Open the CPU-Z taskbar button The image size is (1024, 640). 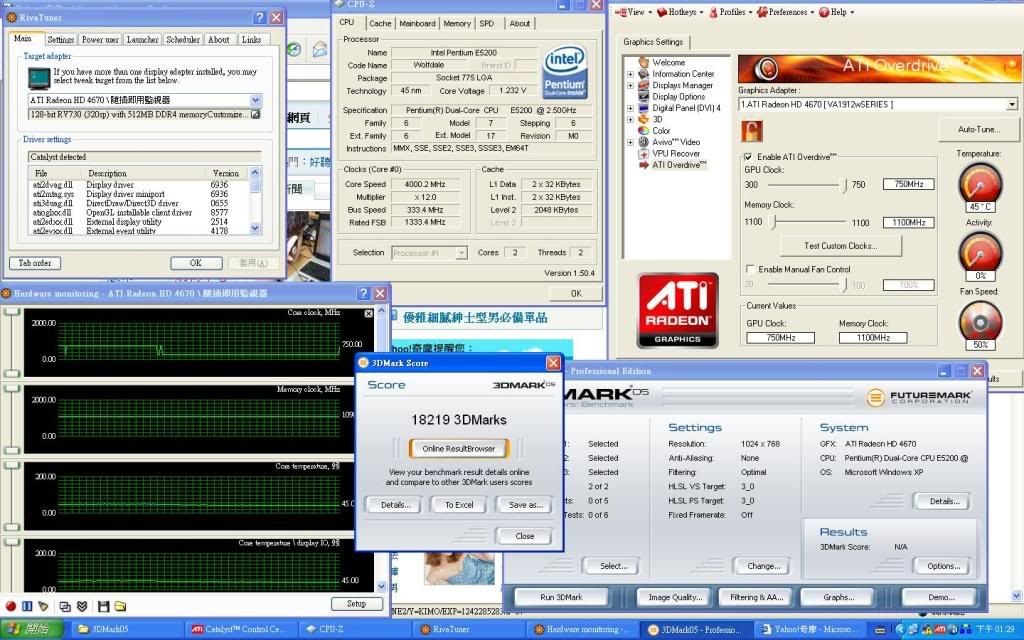pyautogui.click(x=357, y=630)
